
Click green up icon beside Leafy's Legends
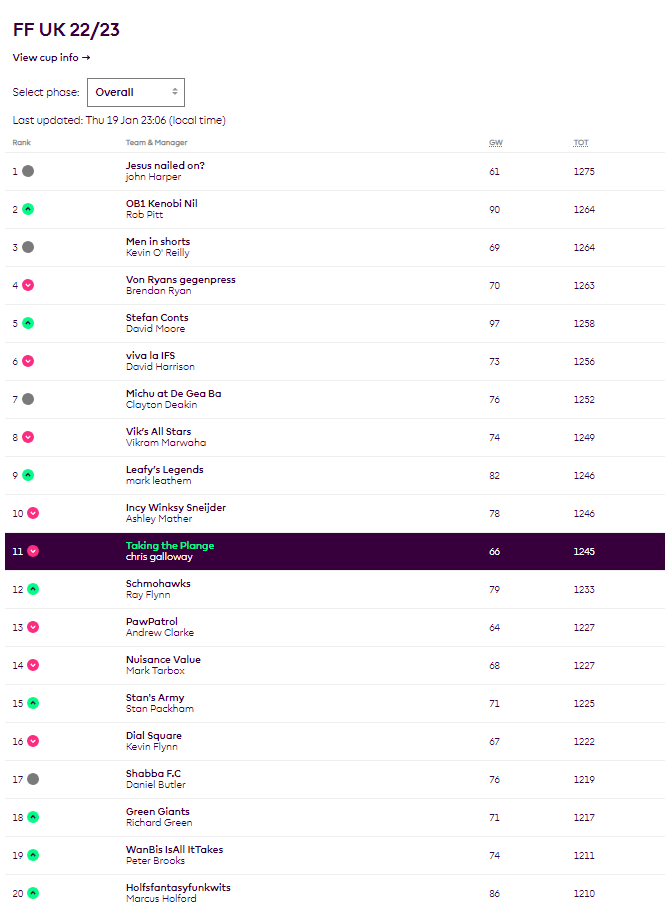tap(28, 475)
